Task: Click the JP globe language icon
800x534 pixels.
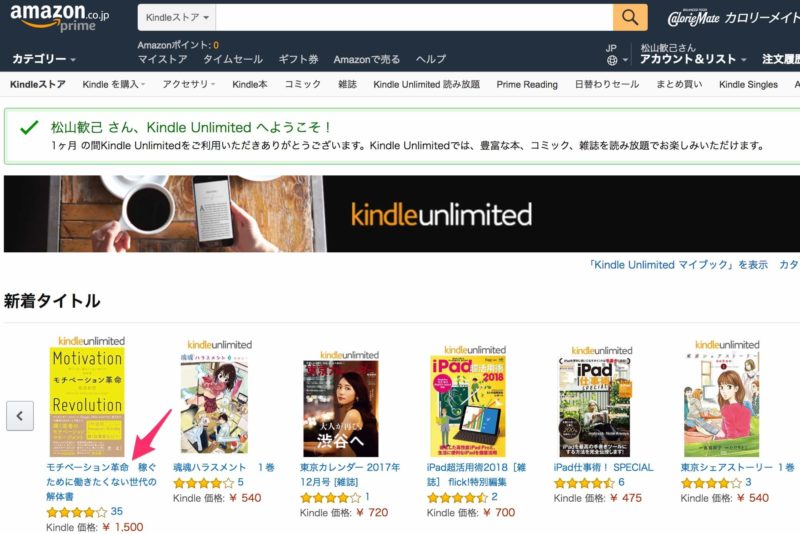Action: 612,60
